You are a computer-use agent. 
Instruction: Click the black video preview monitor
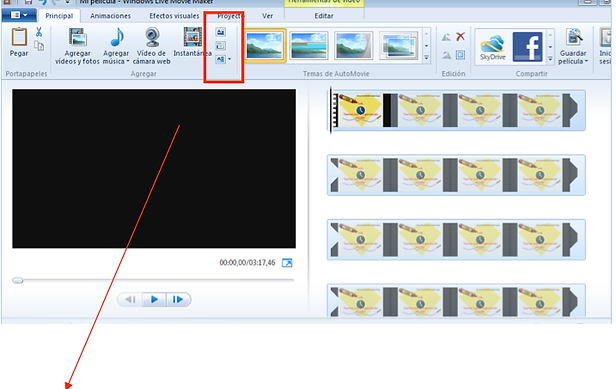click(x=154, y=169)
